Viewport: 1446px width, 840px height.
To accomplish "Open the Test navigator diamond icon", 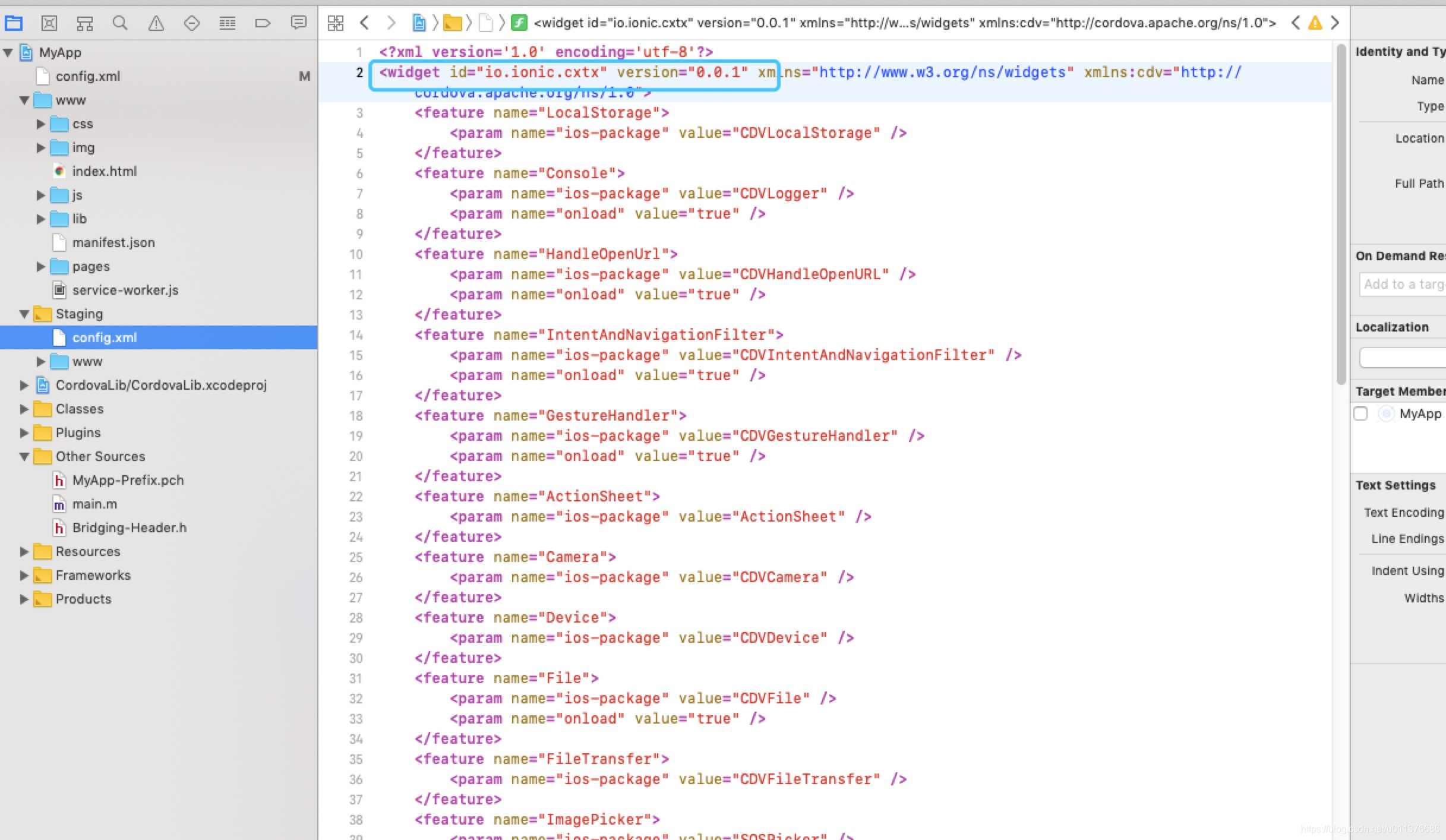I will pyautogui.click(x=191, y=23).
